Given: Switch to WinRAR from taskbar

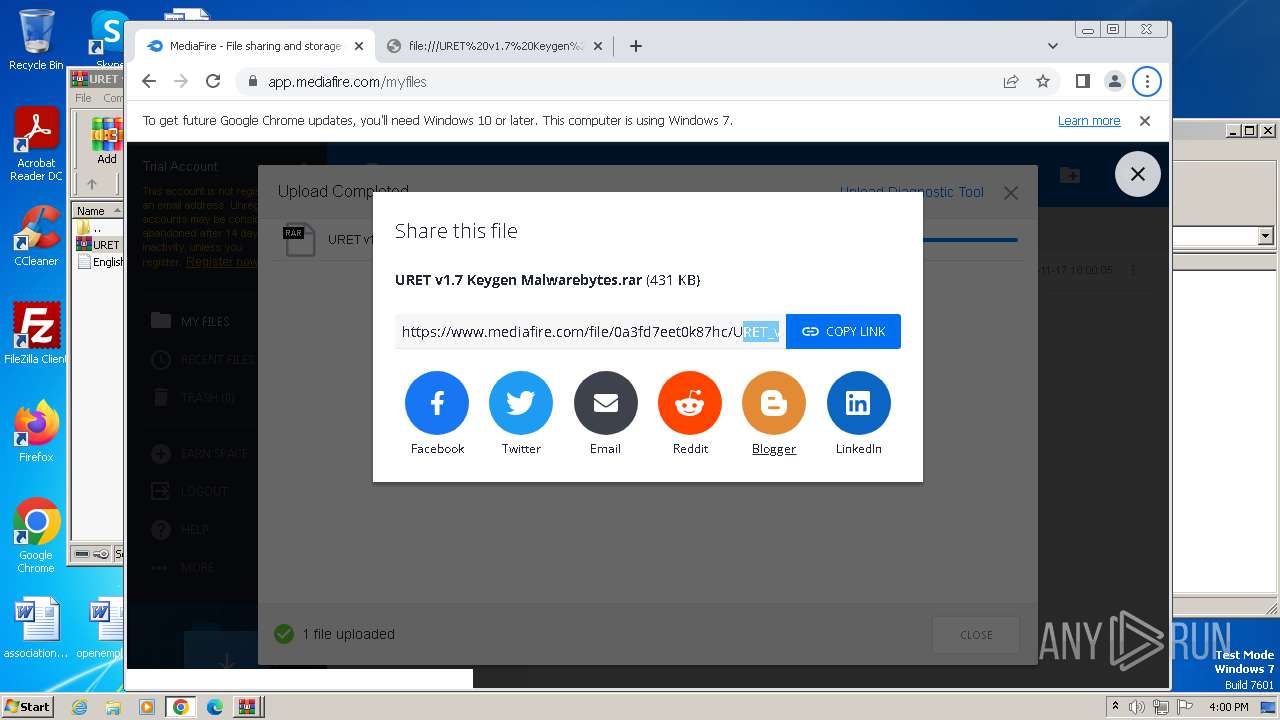Looking at the screenshot, I should coord(247,707).
